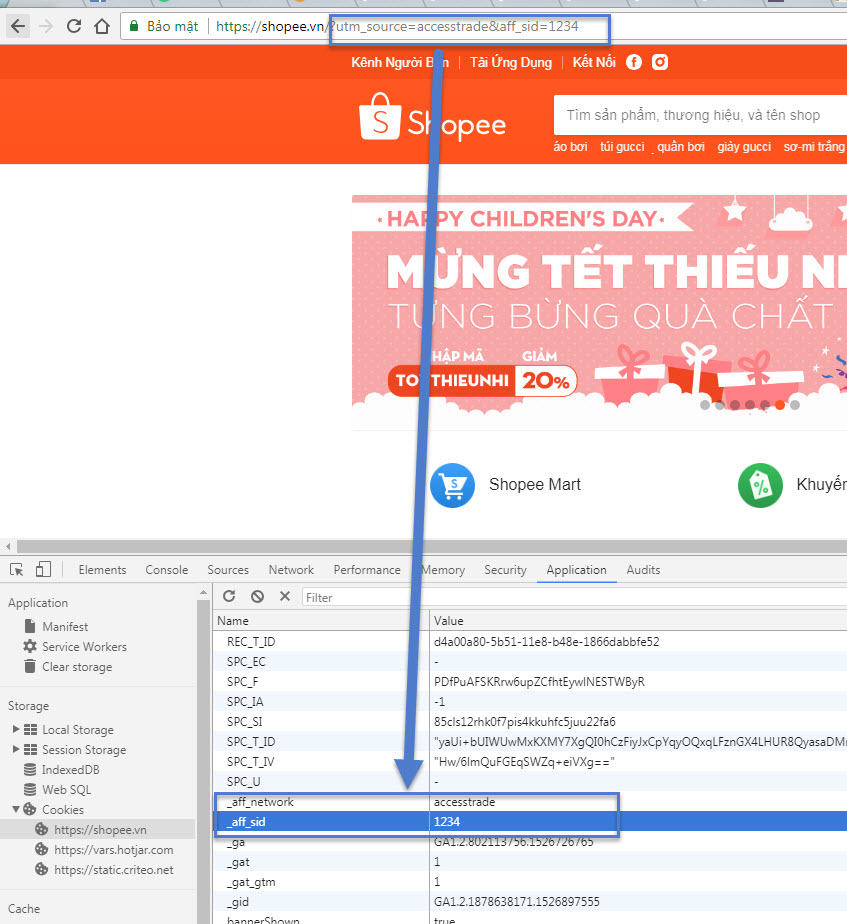This screenshot has height=924, width=847.
Task: Select the _gid cookie row
Action: pyautogui.click(x=530, y=902)
